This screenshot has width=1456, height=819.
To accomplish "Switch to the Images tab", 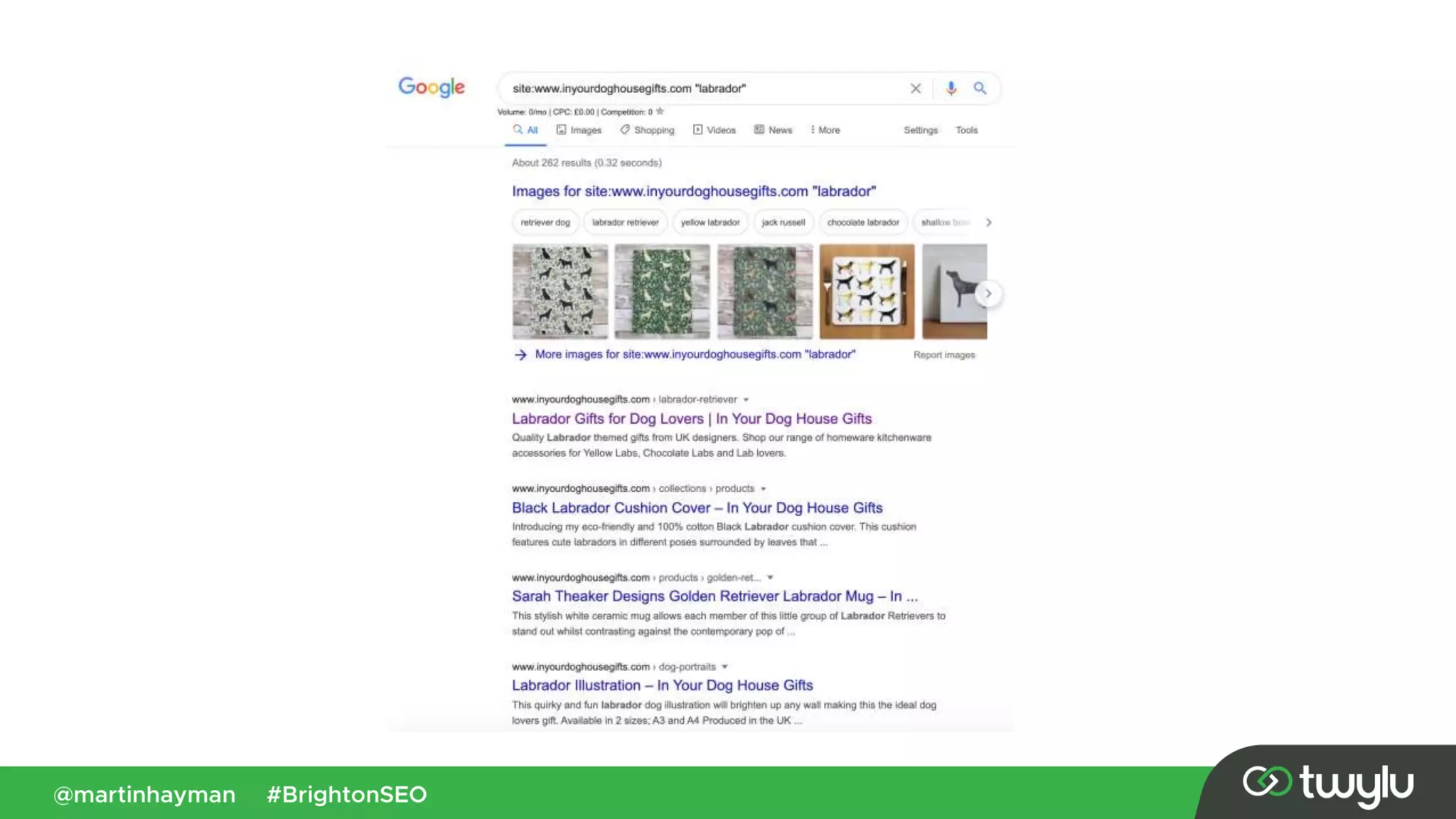I will [x=579, y=130].
